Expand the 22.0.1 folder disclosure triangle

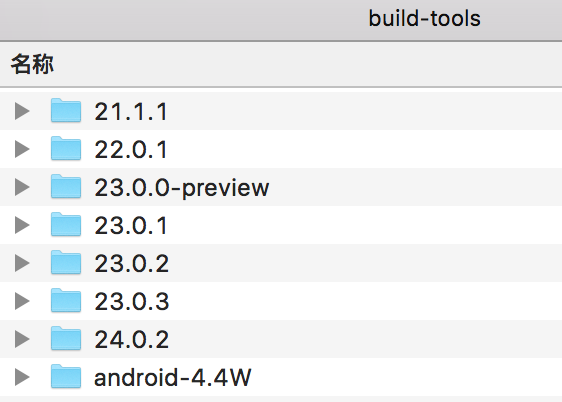click(x=22, y=149)
